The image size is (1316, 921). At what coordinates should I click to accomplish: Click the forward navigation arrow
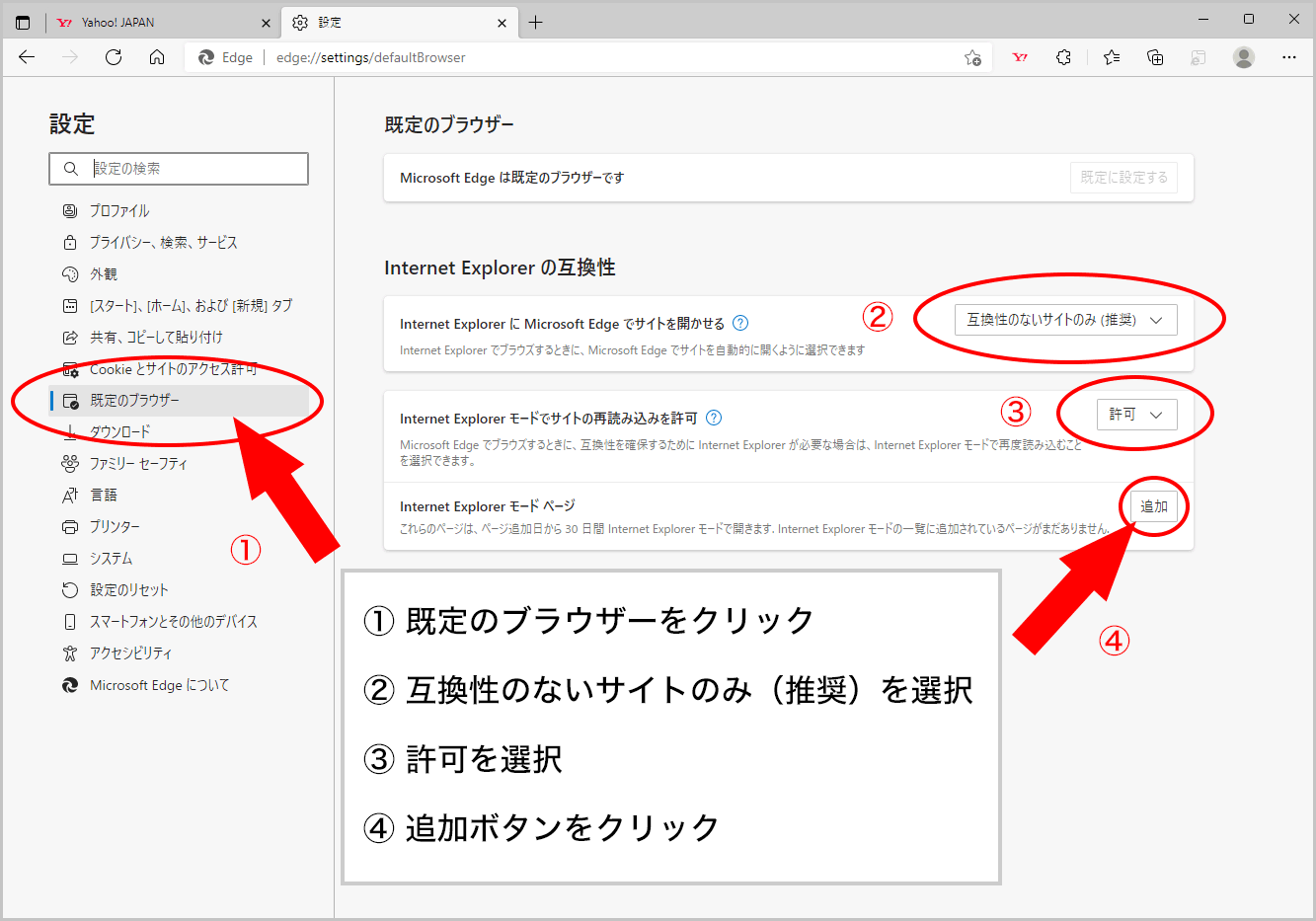[70, 57]
